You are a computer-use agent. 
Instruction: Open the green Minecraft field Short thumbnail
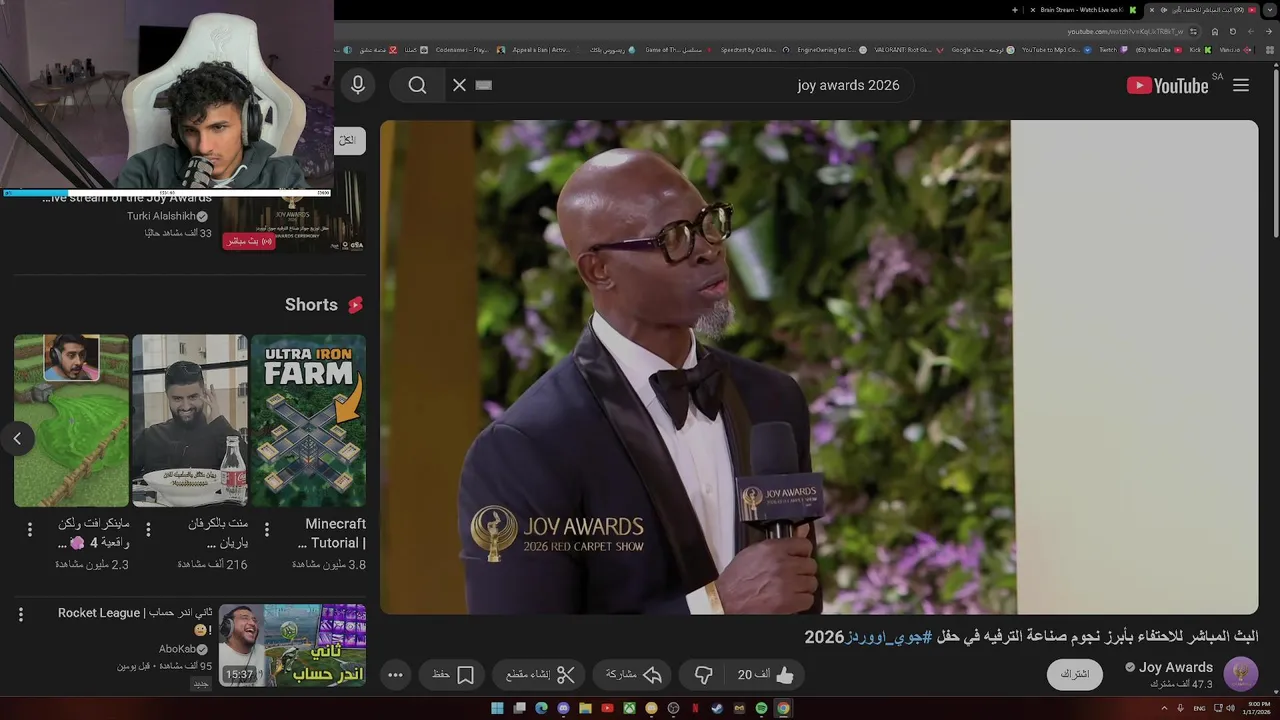(x=71, y=420)
